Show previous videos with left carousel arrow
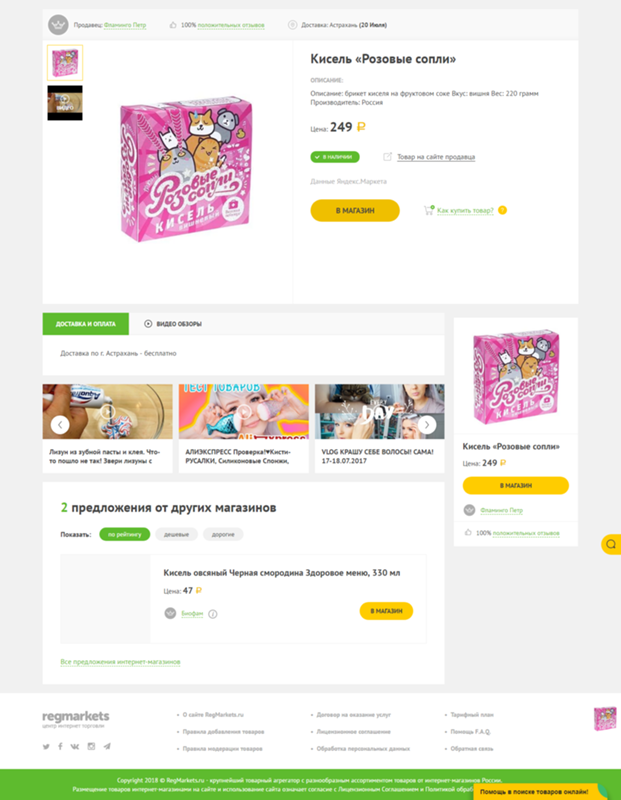 click(60, 424)
